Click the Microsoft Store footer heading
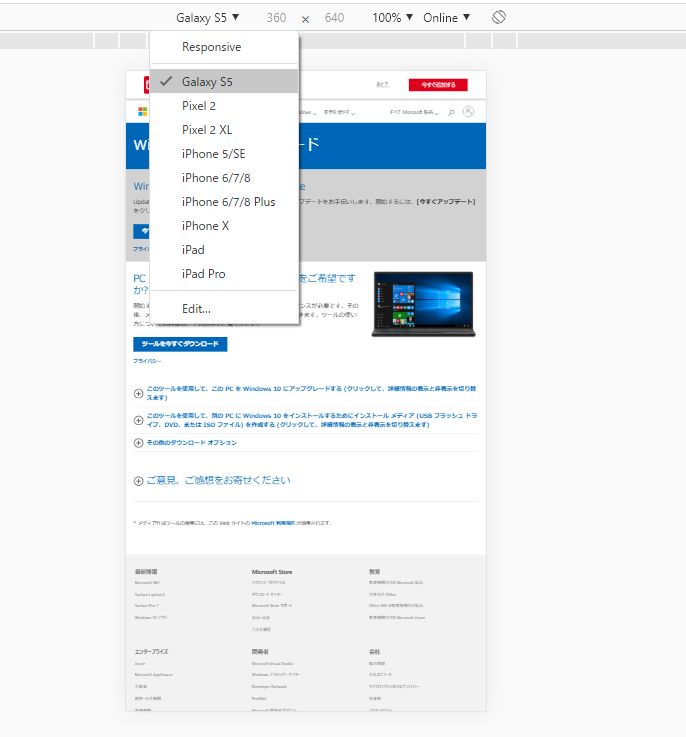 [272, 572]
